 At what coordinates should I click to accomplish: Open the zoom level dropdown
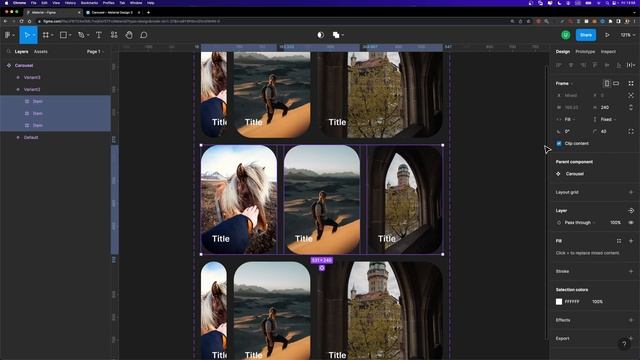628,35
